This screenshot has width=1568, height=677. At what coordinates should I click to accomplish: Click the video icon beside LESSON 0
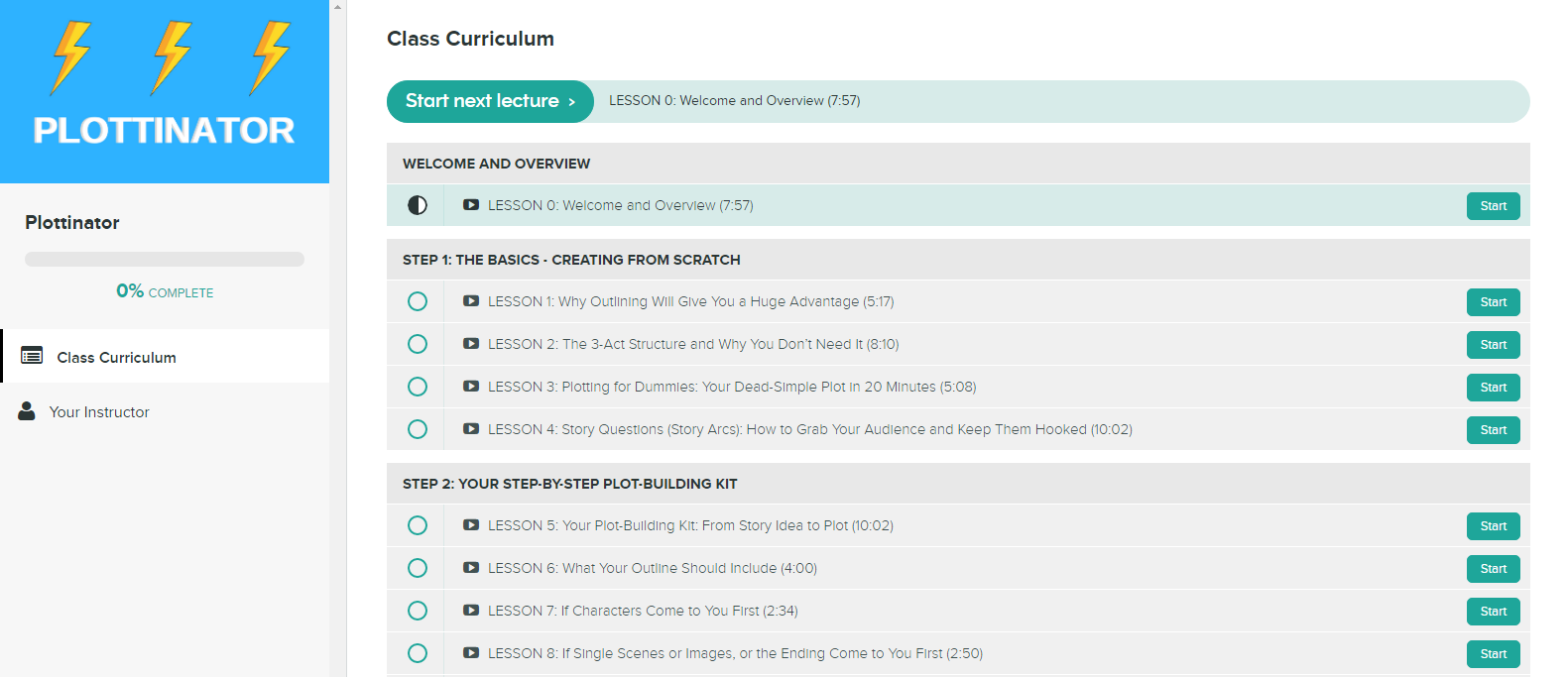click(x=471, y=205)
